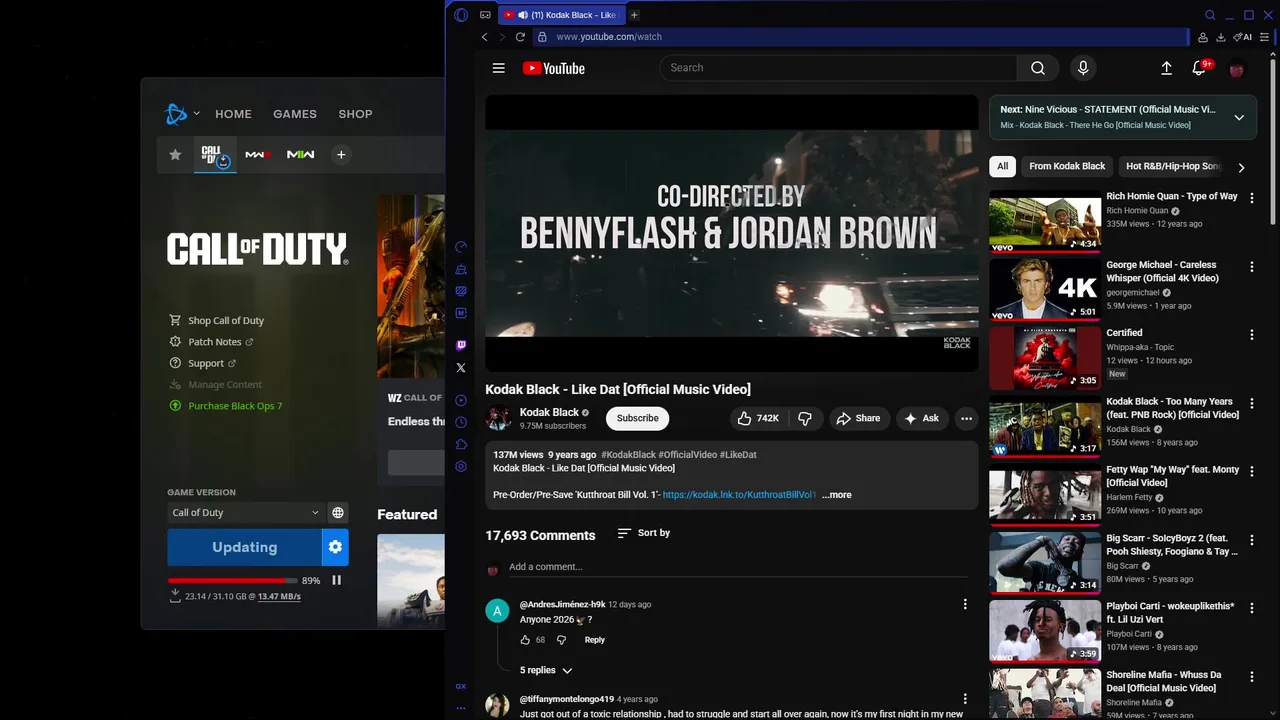Screen dimensions: 1280x720
Task: Pause the Call of Duty download
Action: point(336,580)
